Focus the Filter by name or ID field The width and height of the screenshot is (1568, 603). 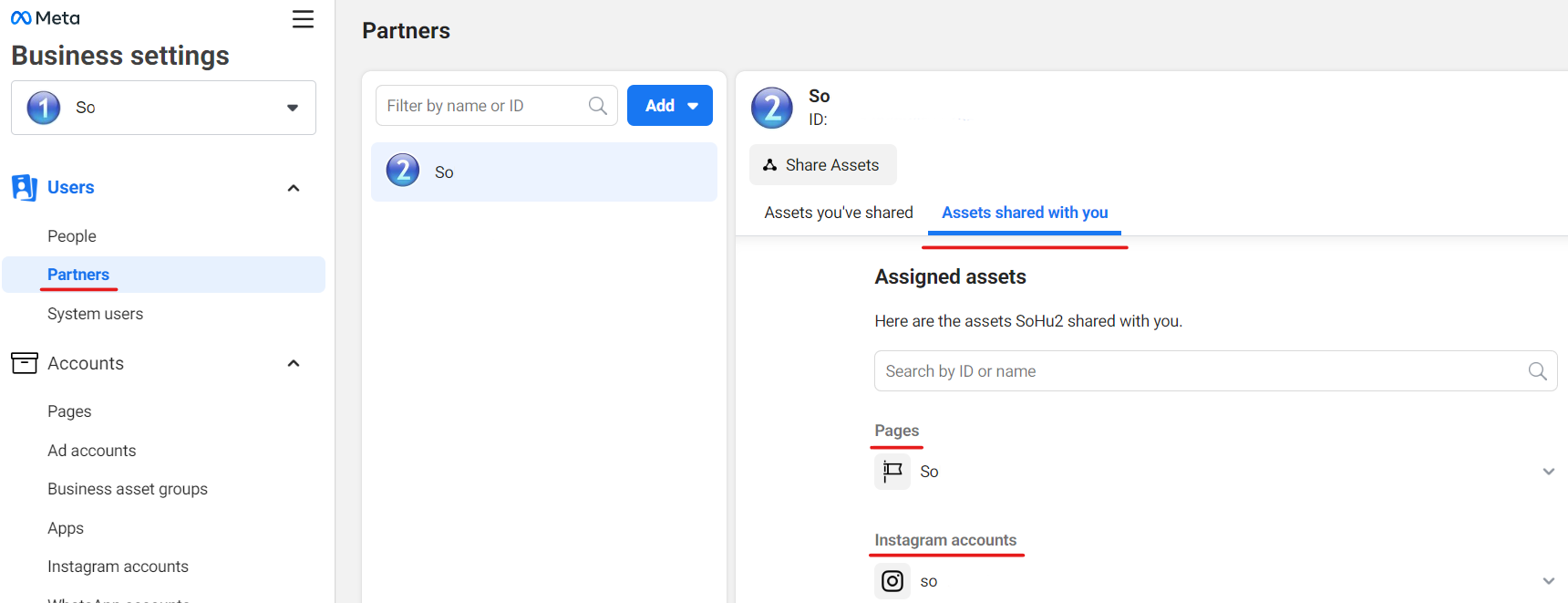(497, 106)
